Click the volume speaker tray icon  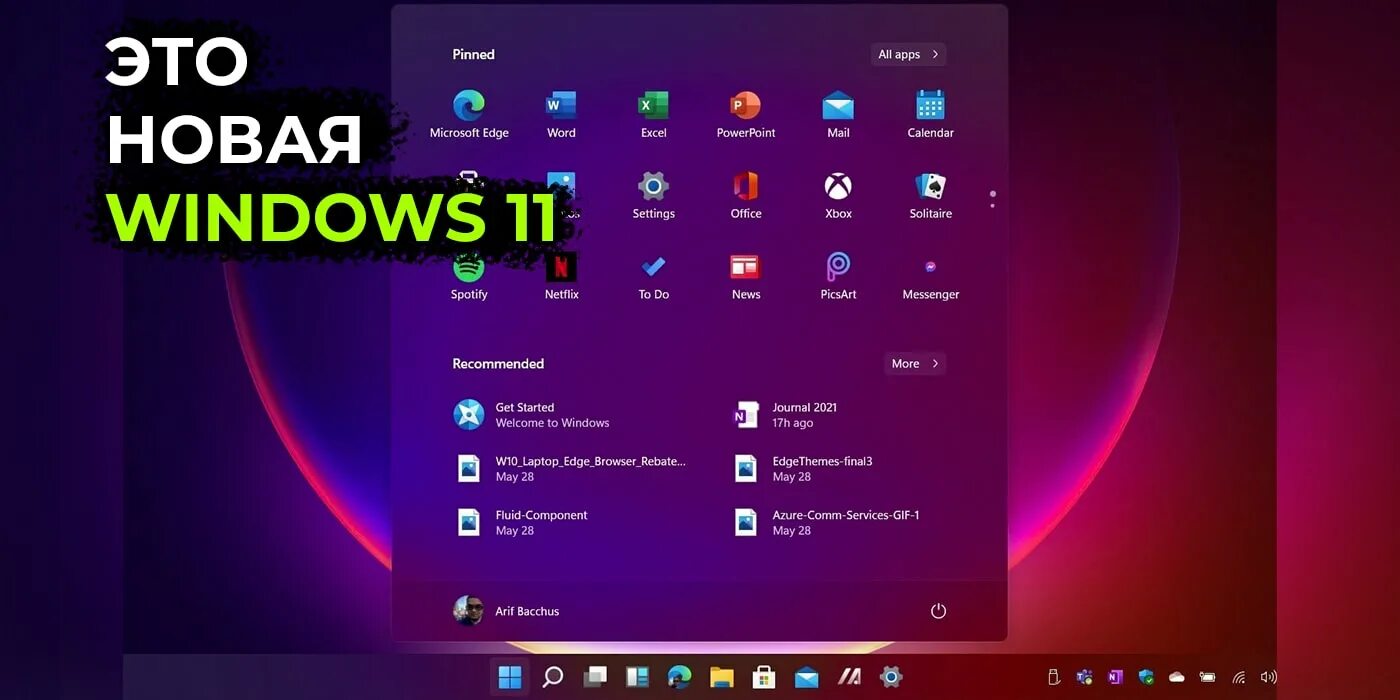(1269, 677)
